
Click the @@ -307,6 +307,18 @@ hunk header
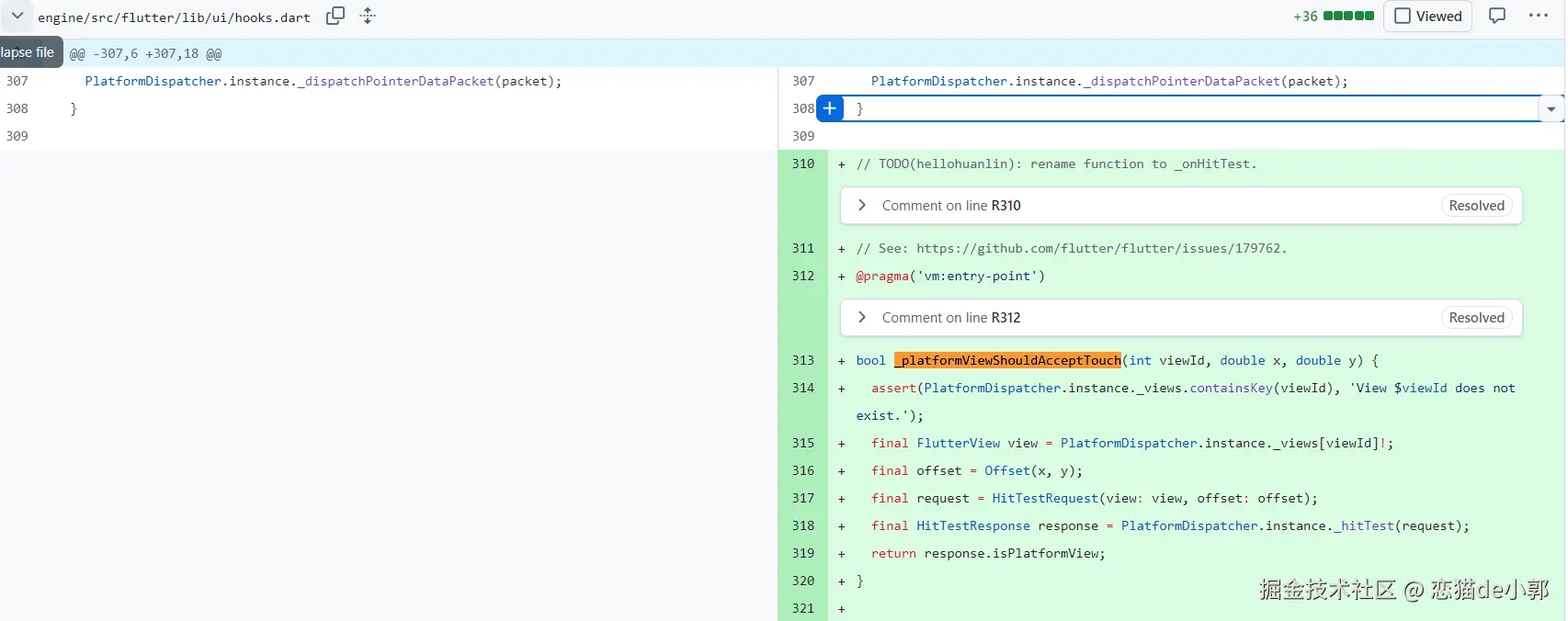click(146, 54)
